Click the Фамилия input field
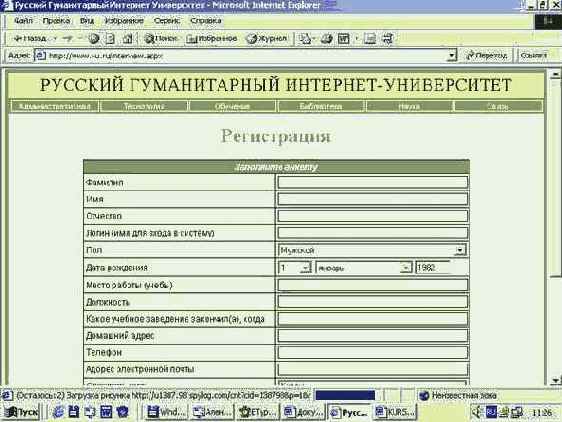 [x=372, y=182]
